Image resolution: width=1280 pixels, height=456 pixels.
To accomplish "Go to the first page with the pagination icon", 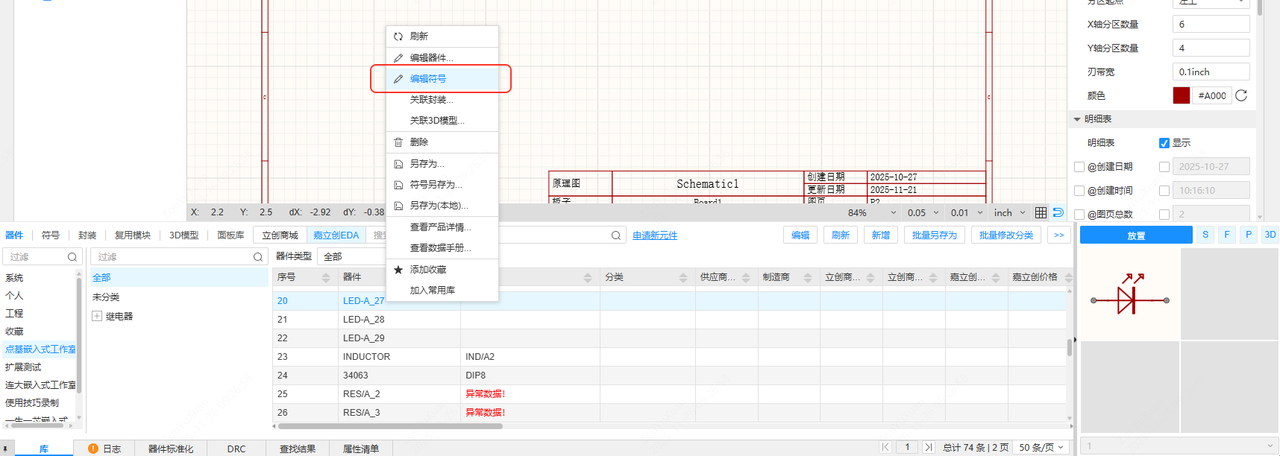I will point(886,448).
